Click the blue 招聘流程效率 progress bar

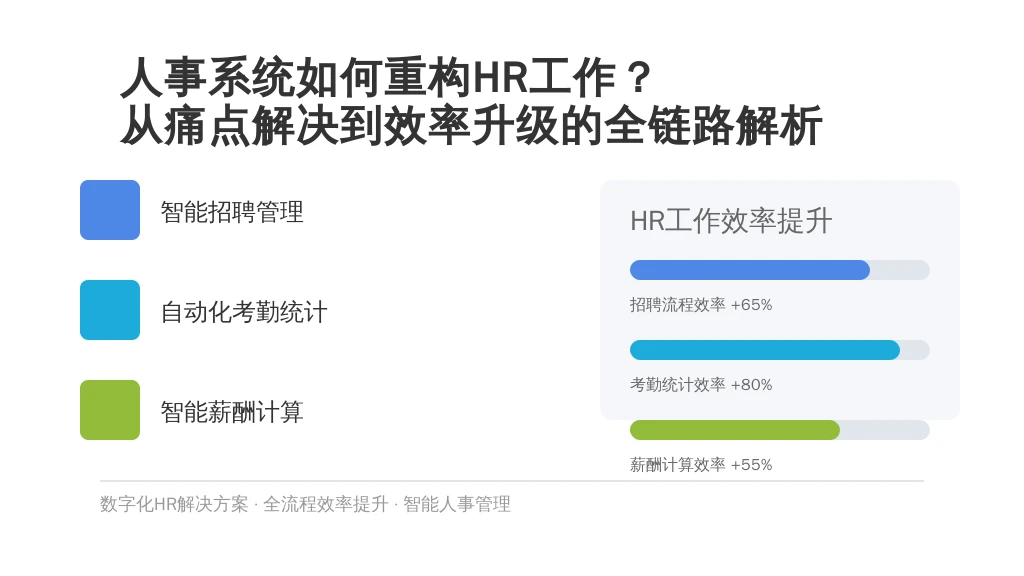[749, 270]
